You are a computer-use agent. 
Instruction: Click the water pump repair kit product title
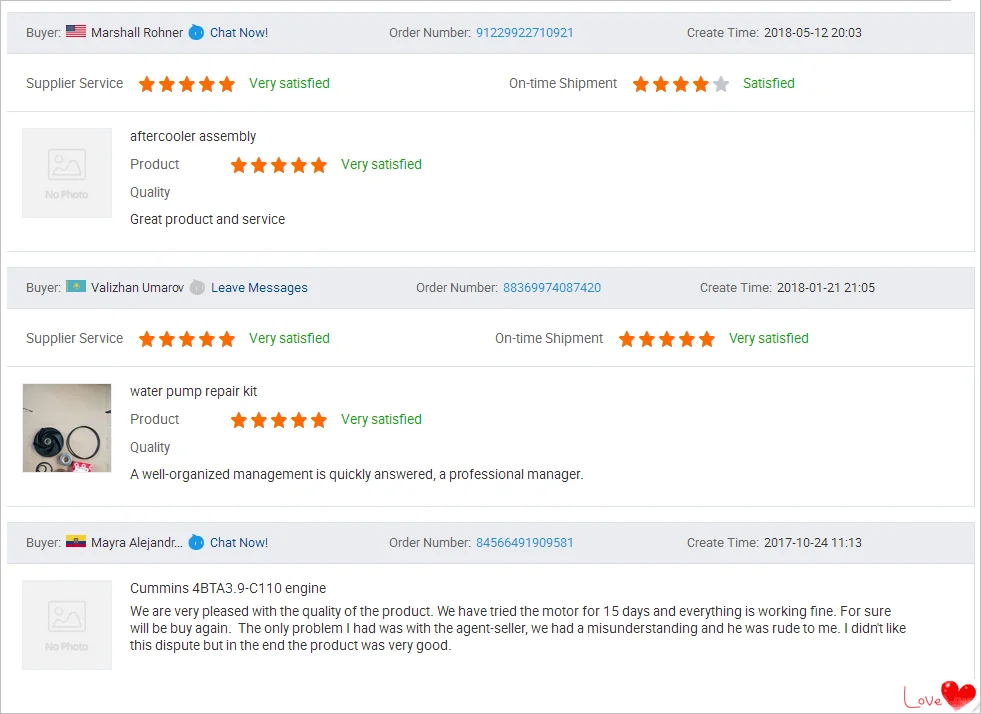(193, 392)
